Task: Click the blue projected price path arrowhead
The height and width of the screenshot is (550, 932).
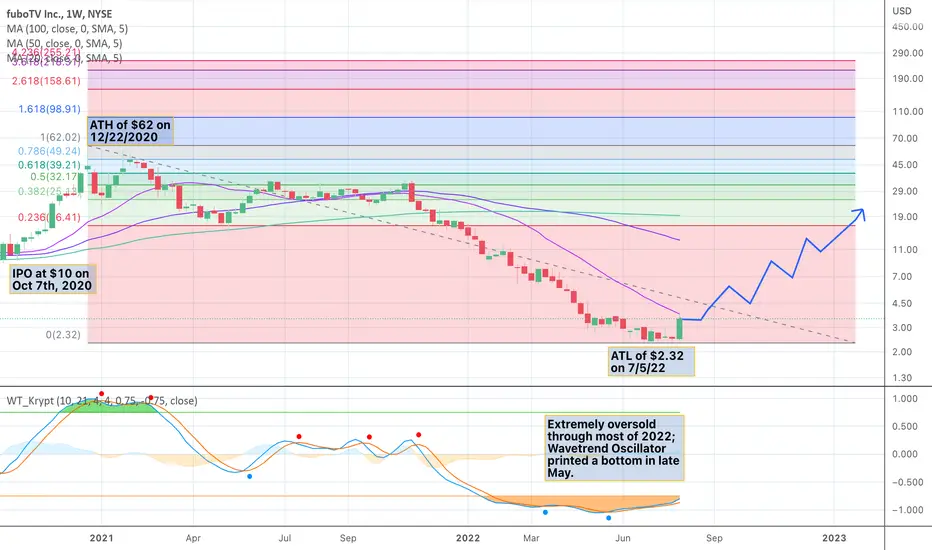Action: [859, 213]
